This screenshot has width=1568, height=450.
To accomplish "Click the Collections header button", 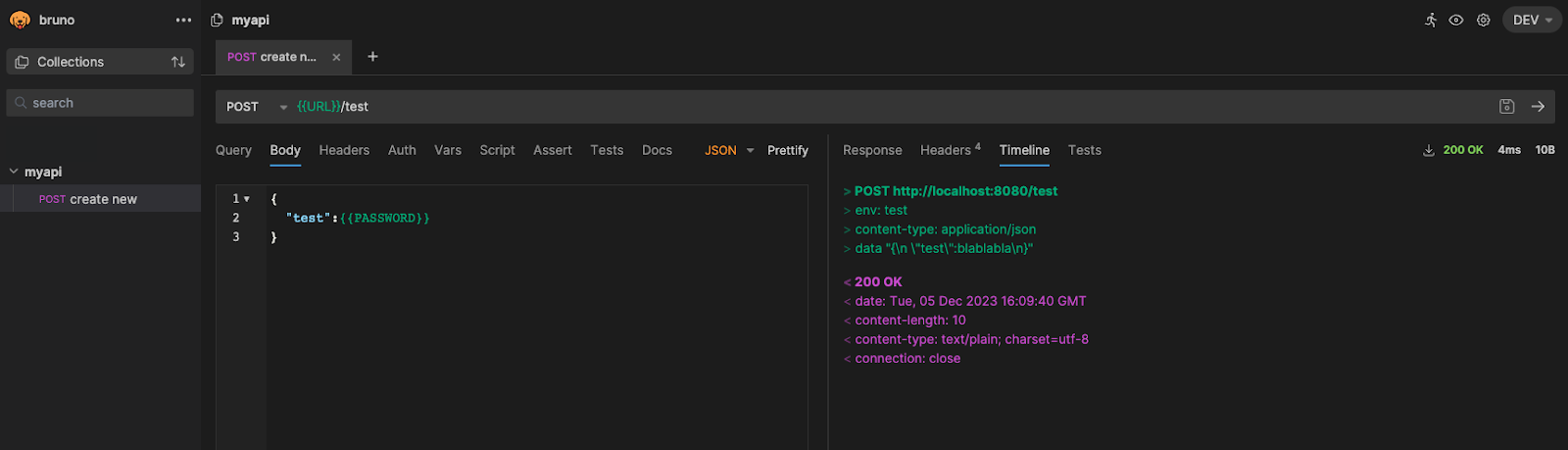I will pos(100,62).
